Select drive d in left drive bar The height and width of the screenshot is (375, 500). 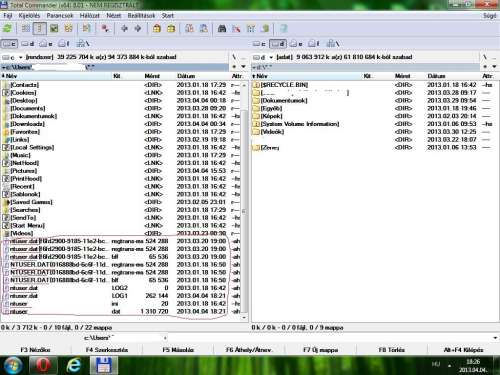tap(27, 44)
